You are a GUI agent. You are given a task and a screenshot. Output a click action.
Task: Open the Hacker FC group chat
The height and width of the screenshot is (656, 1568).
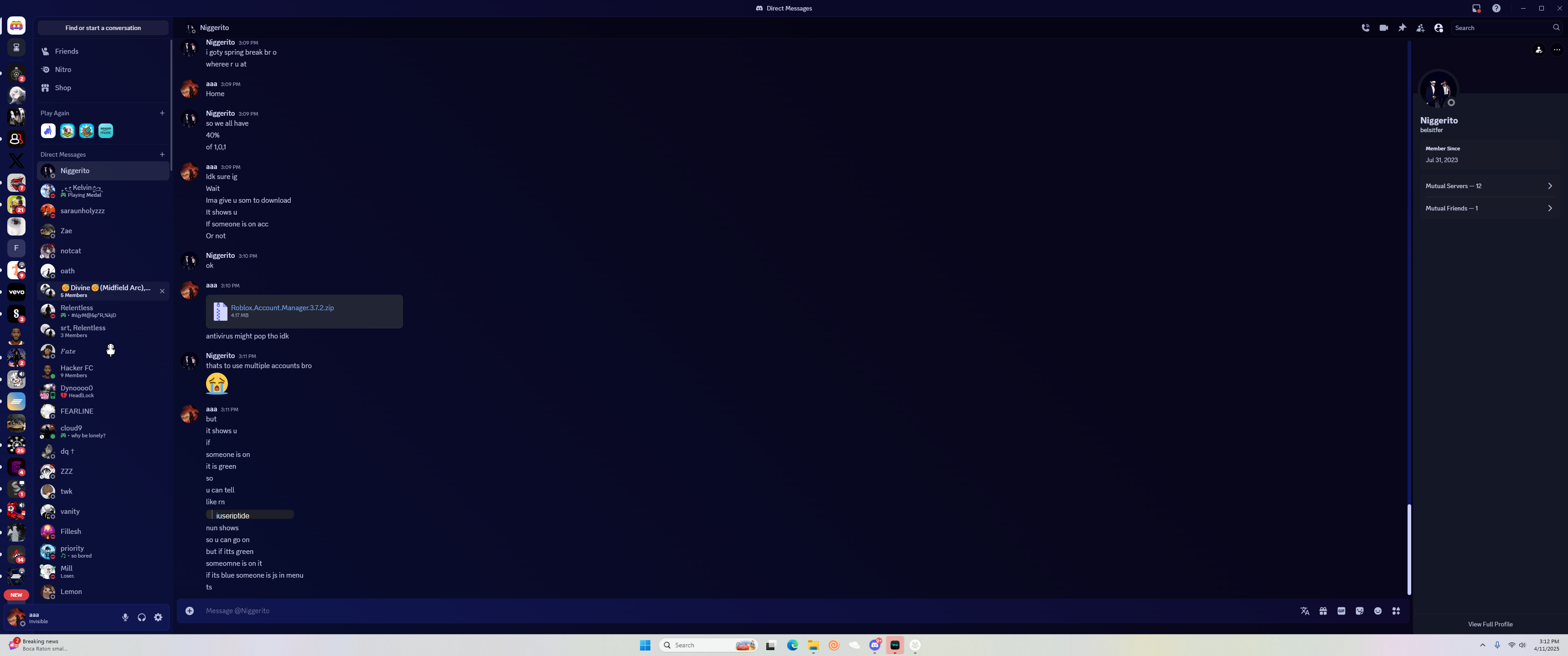click(103, 371)
